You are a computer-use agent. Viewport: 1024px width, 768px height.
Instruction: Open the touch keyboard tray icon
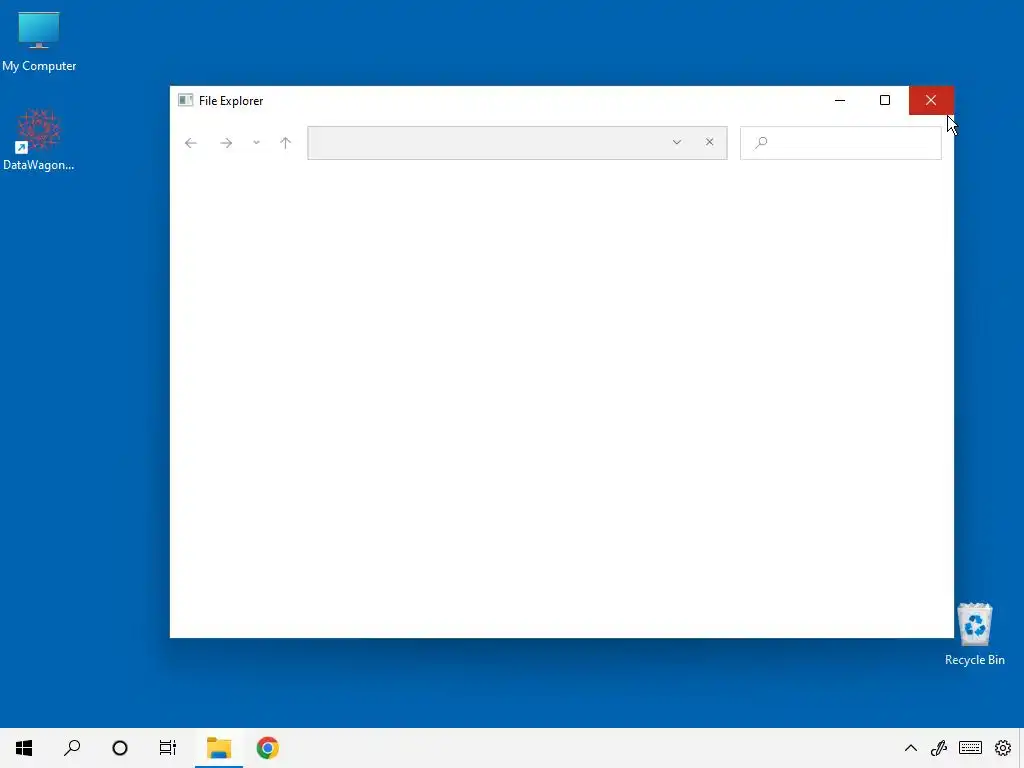[x=970, y=748]
